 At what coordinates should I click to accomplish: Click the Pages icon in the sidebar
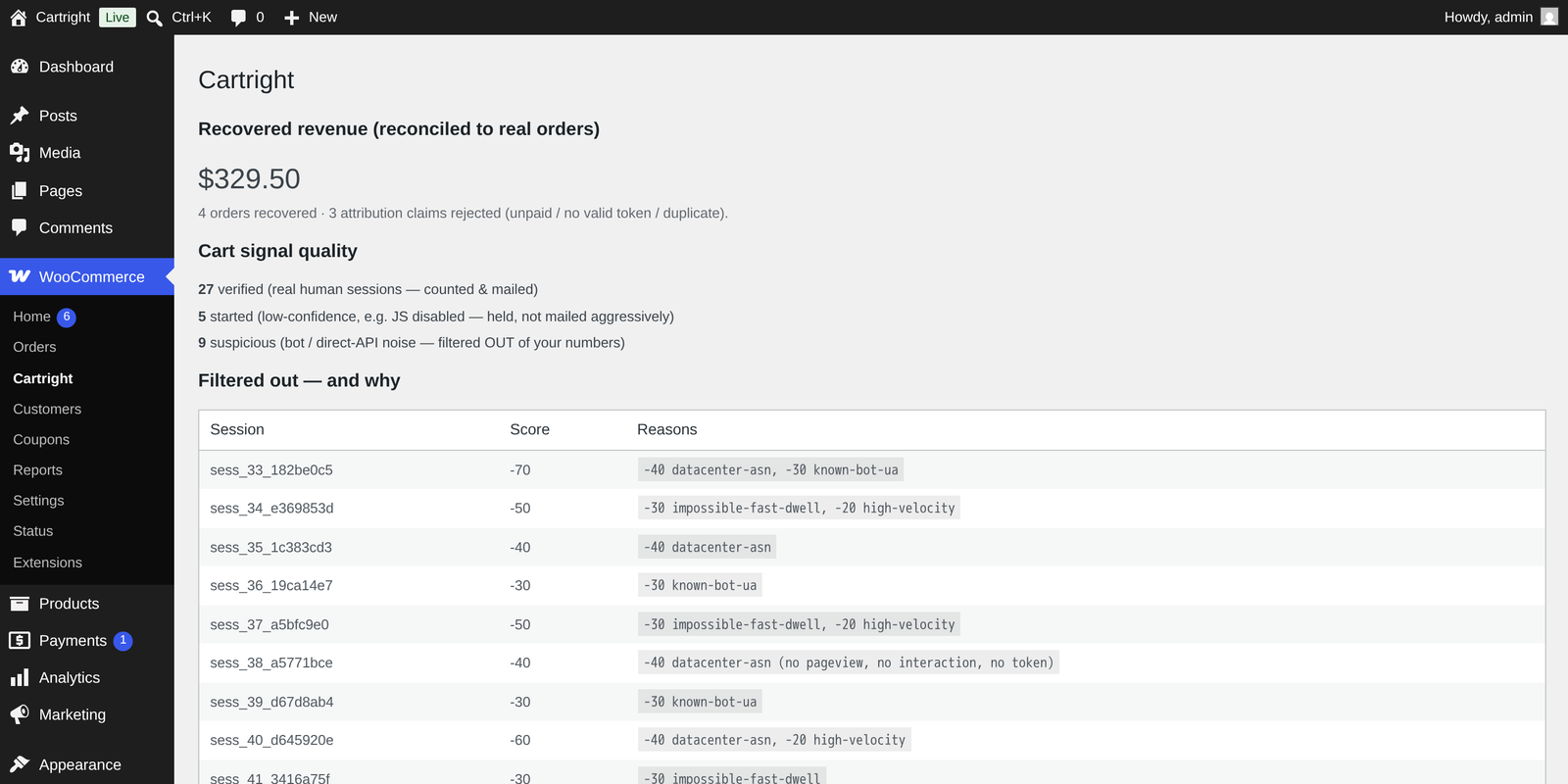tap(20, 191)
